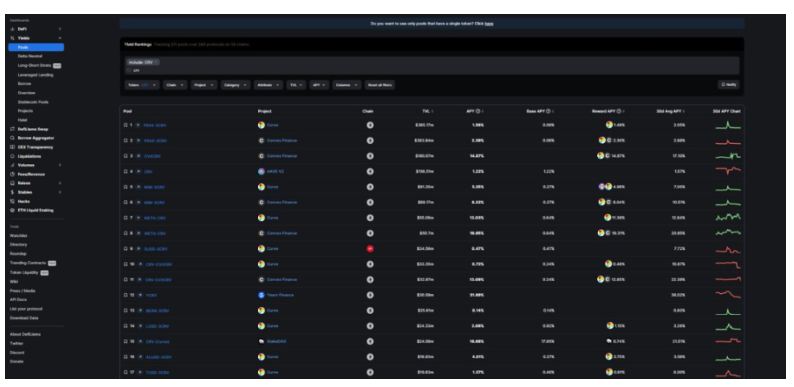Remove the Include: CRV filter tag
Viewport: 794px width, 387px height.
pyautogui.click(x=156, y=62)
